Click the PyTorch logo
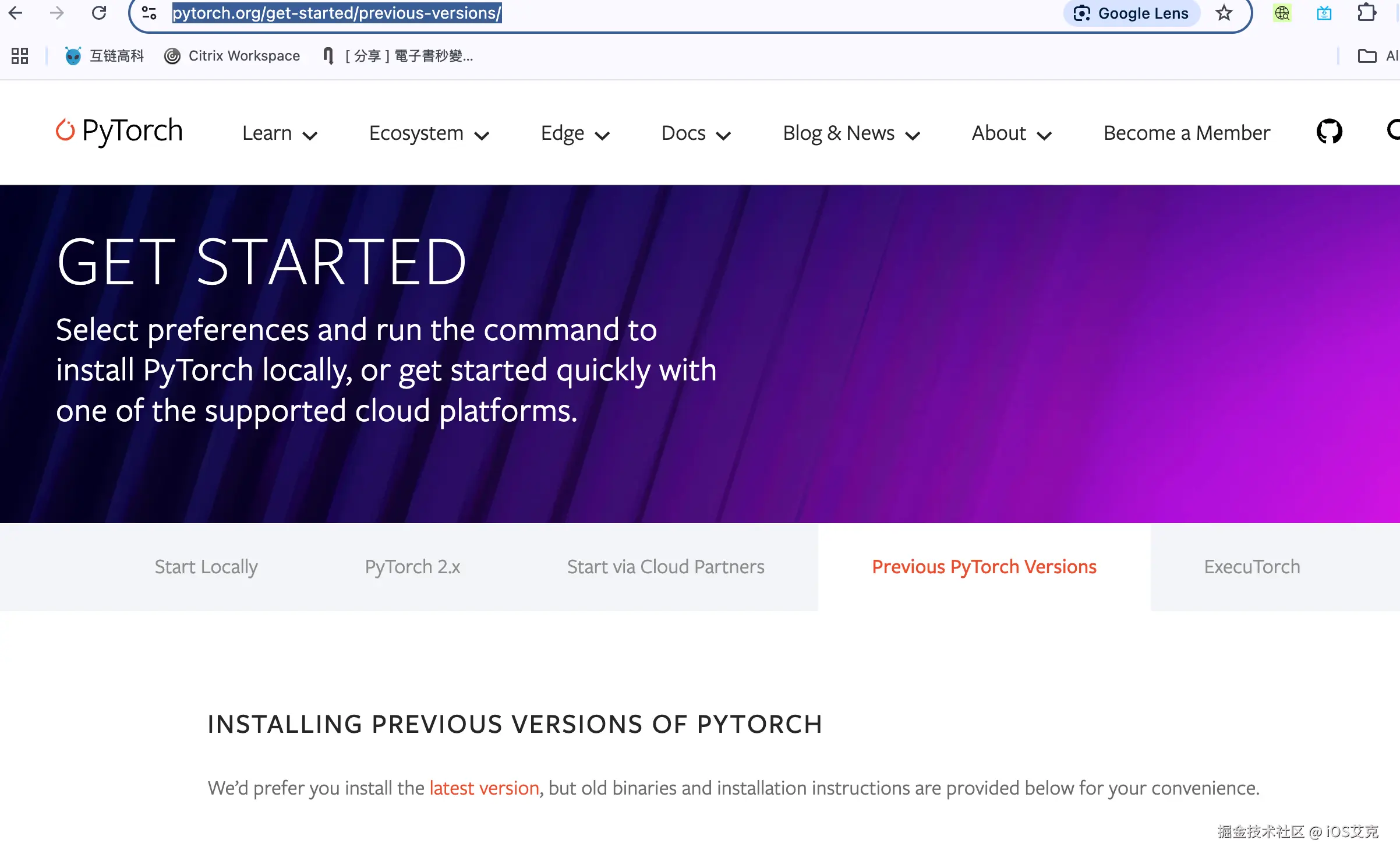1400x861 pixels. [119, 131]
